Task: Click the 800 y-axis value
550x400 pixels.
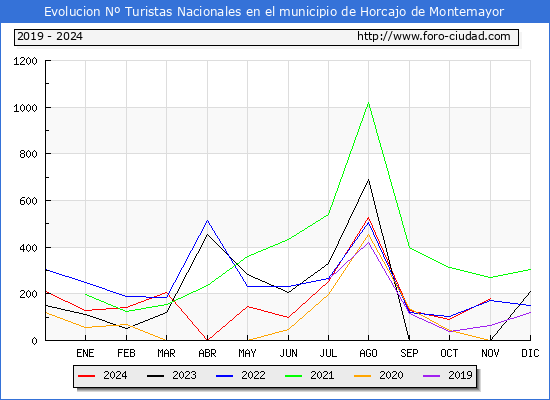Action: click(28, 154)
